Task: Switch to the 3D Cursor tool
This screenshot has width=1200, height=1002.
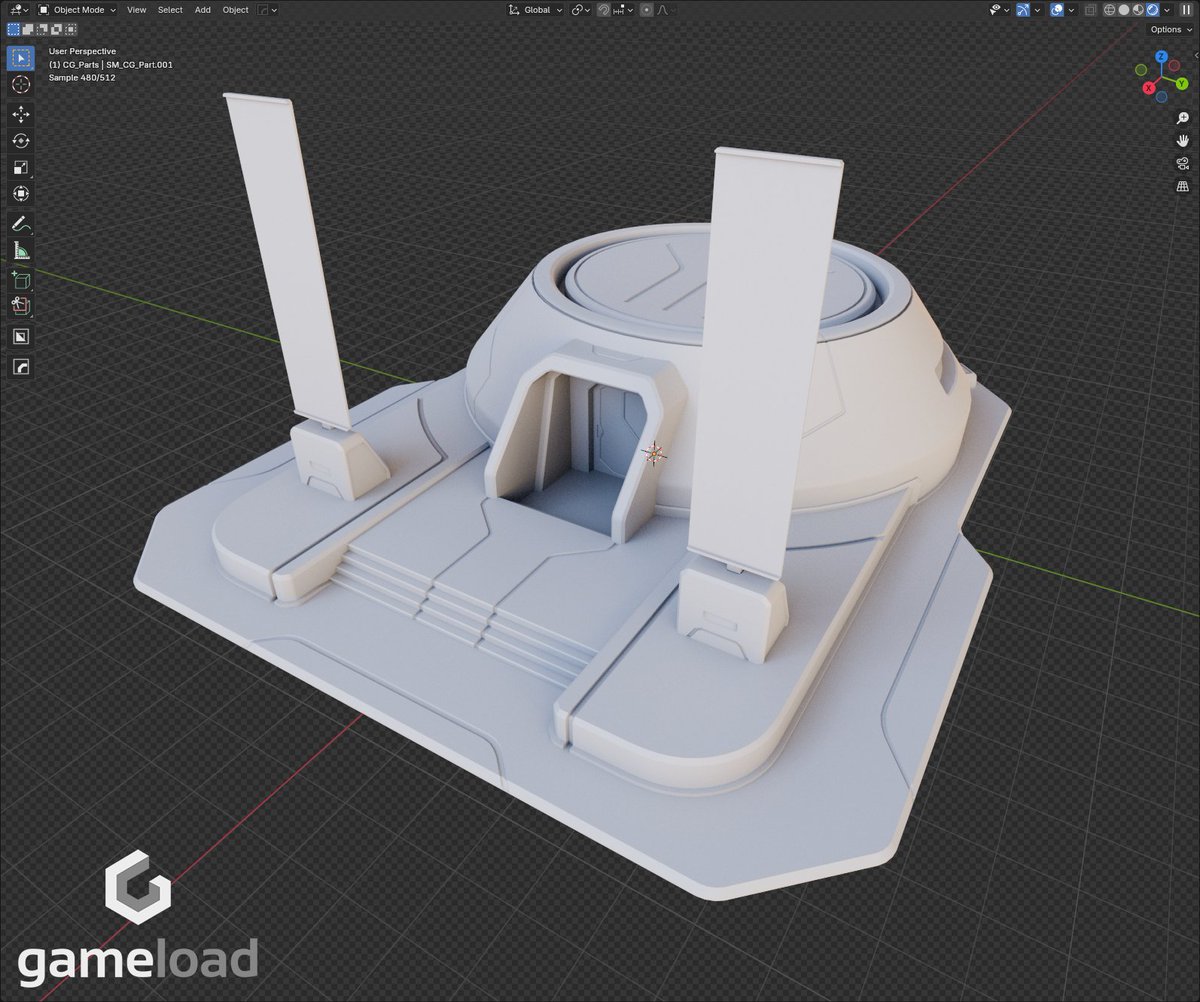Action: point(20,86)
